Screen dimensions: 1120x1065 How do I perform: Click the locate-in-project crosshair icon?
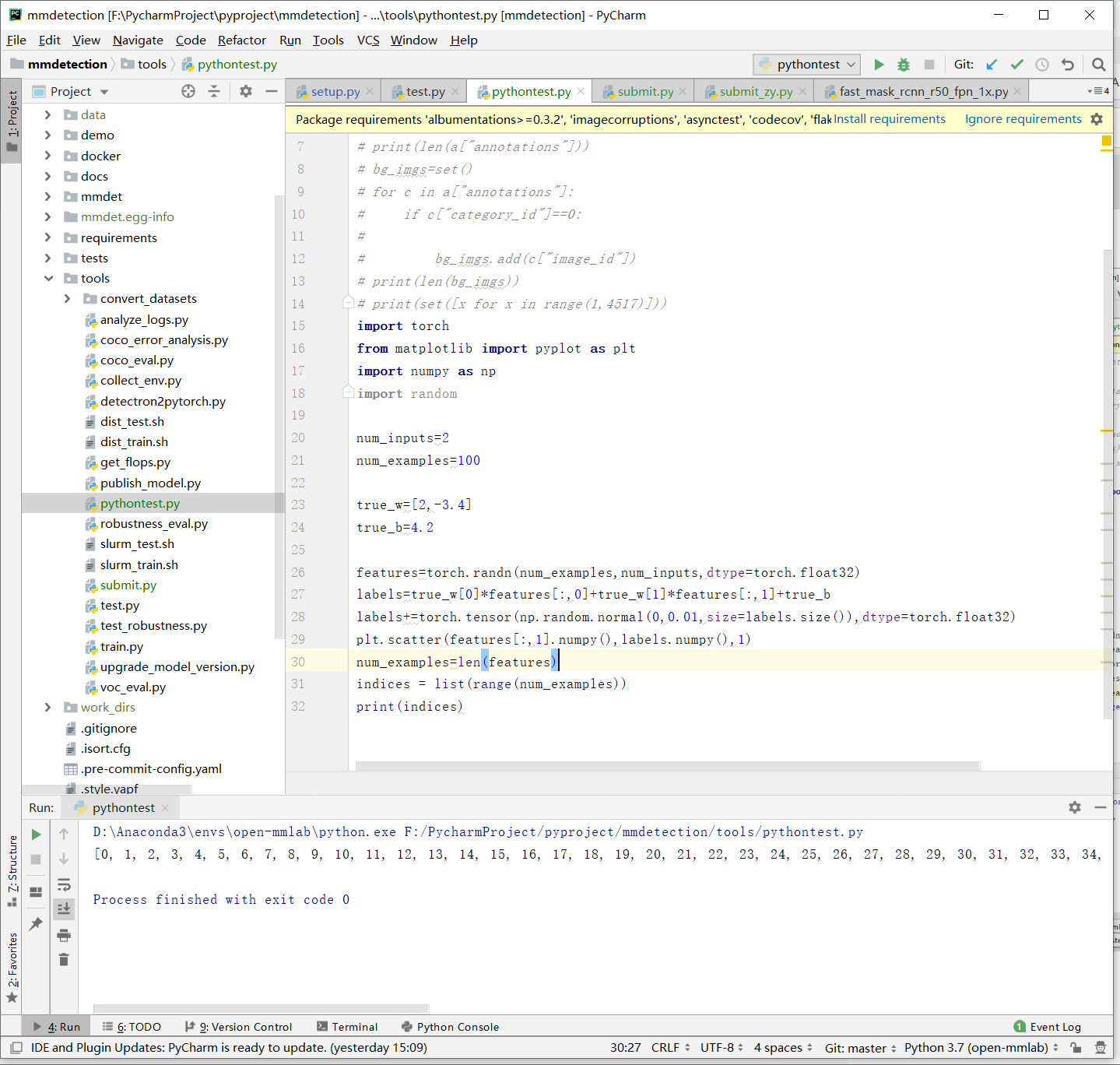click(188, 91)
